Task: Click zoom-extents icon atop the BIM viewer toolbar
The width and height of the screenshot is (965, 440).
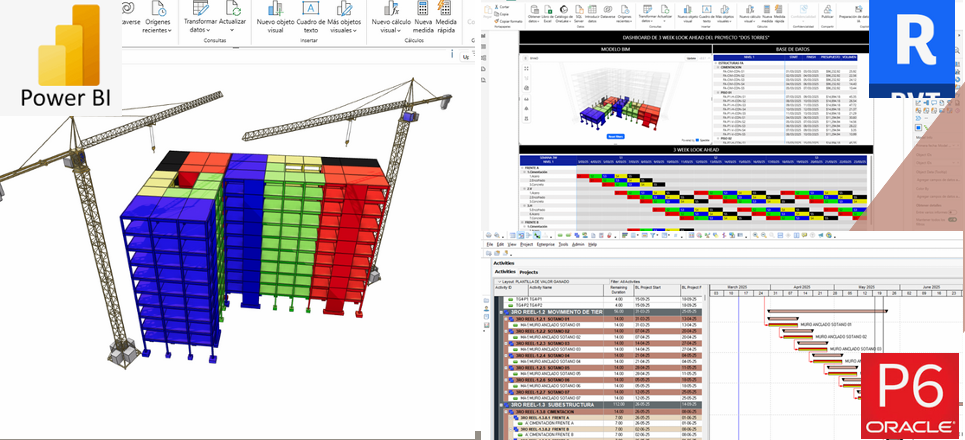Action: pos(526,68)
